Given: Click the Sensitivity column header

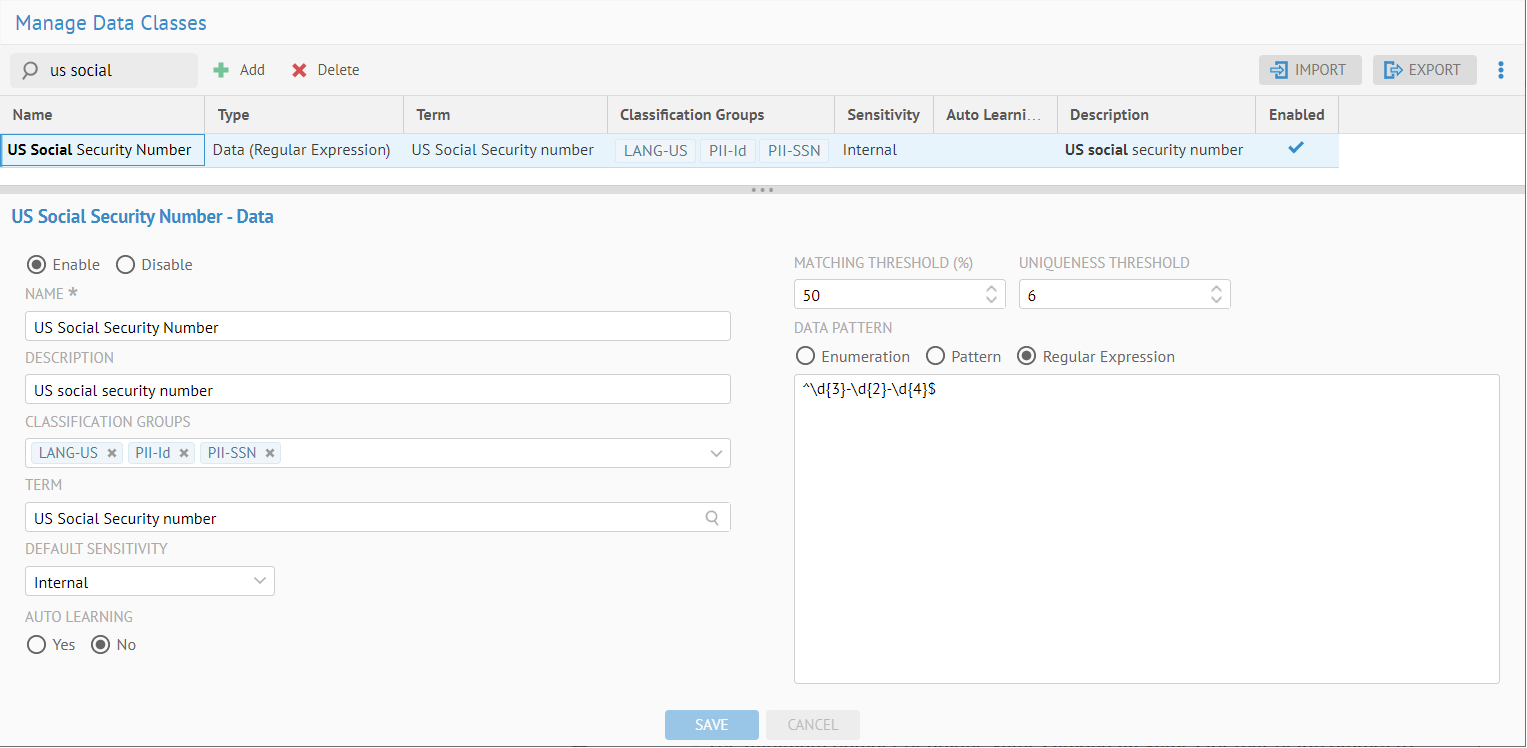Looking at the screenshot, I should (883, 115).
